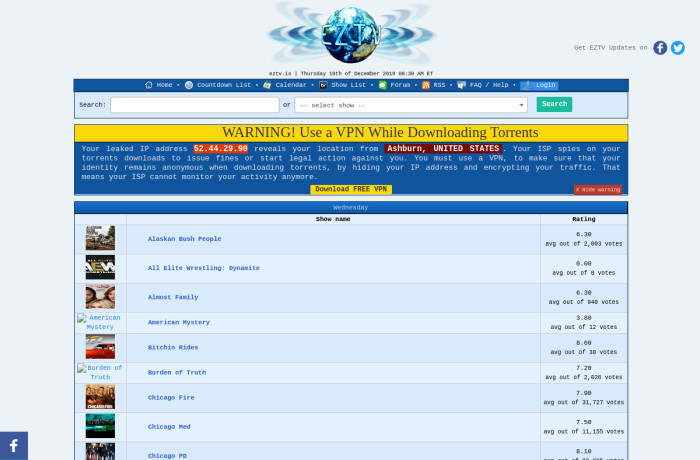This screenshot has height=460, width=700.
Task: Open the EZTV Facebook page icon
Action: (x=660, y=48)
